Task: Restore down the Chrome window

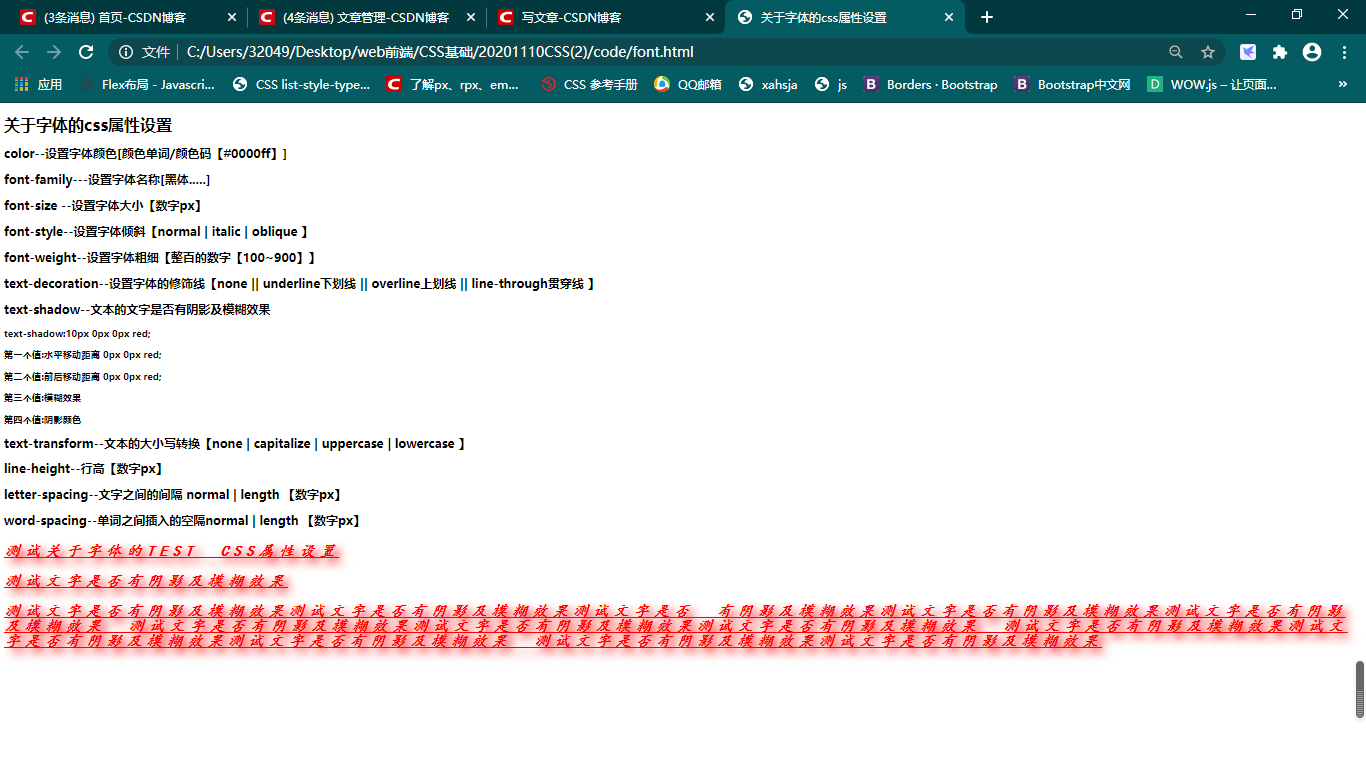Action: coord(1297,14)
